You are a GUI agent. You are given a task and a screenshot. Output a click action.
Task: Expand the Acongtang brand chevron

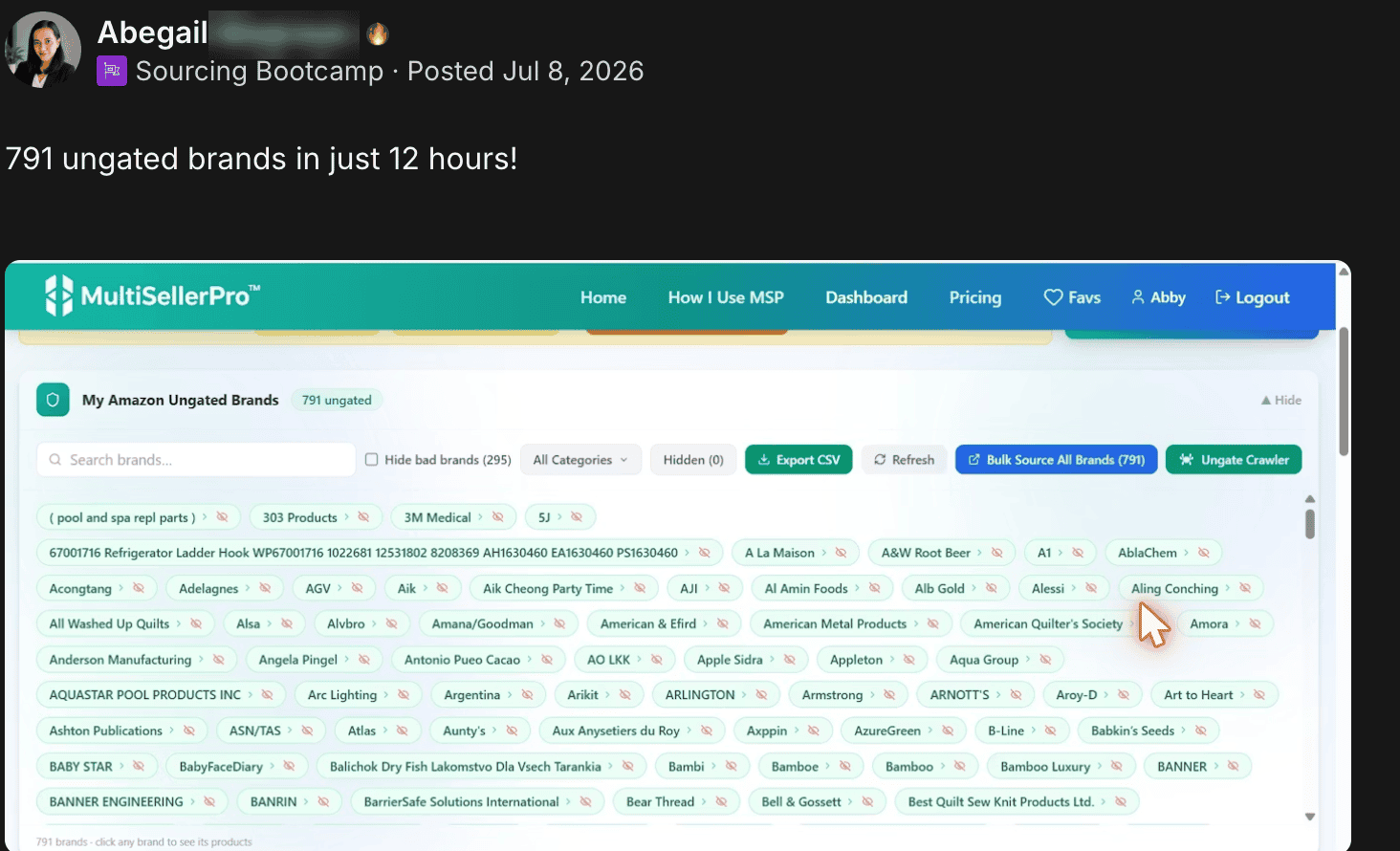[x=120, y=588]
